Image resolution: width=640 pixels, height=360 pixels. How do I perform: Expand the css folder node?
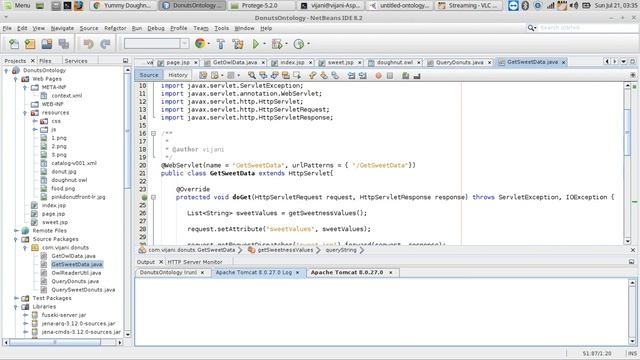click(x=35, y=121)
